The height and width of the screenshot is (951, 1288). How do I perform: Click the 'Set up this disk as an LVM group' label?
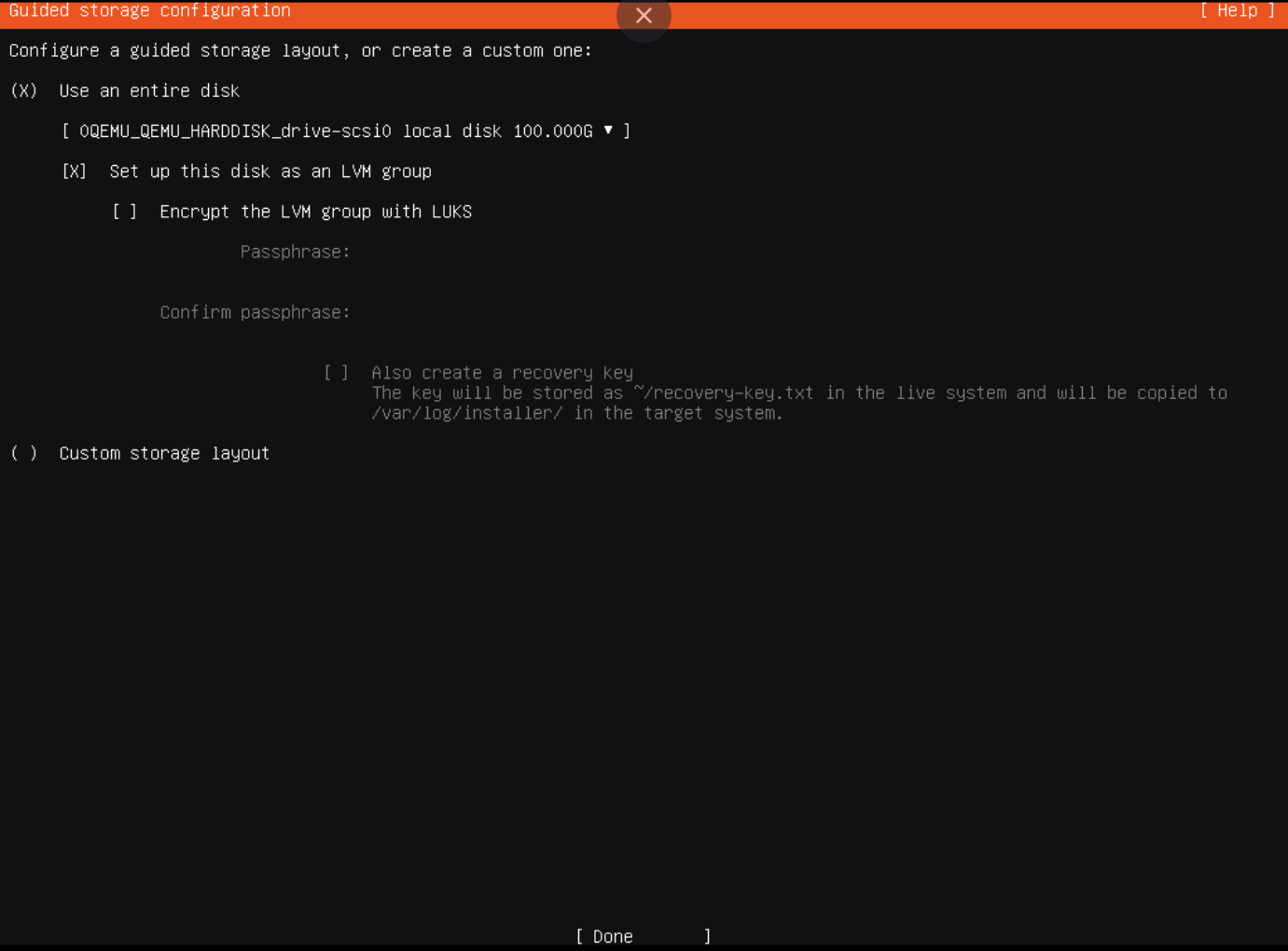point(270,172)
